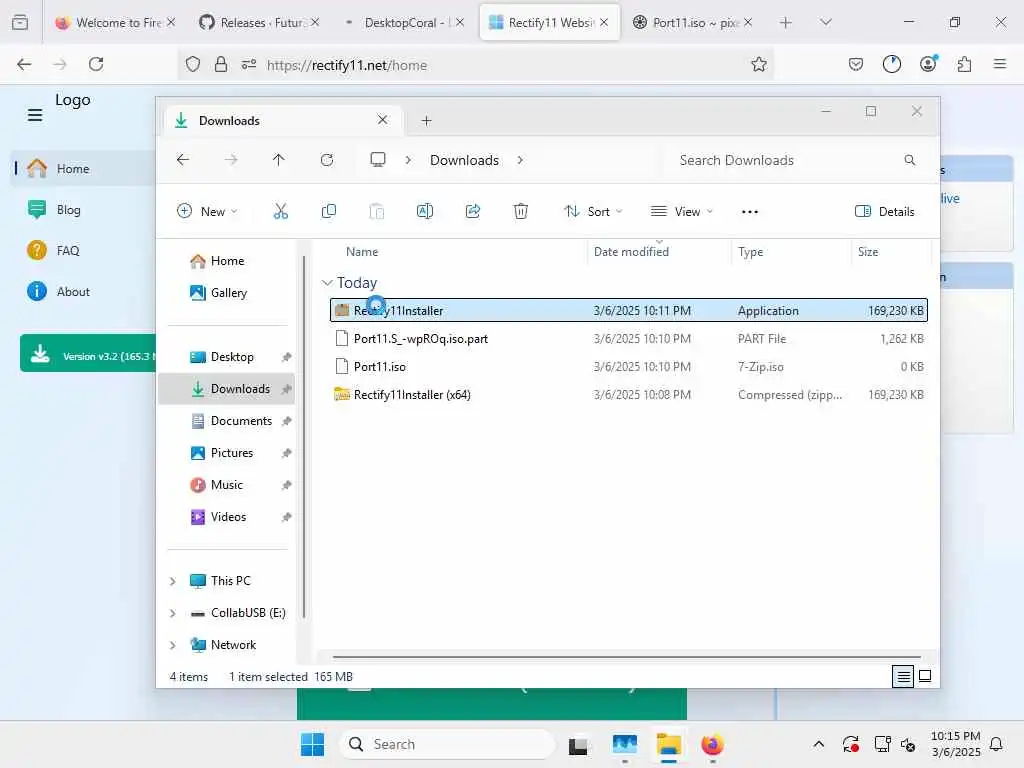1024x768 pixels.
Task: Click Version v3.2 download button
Action: [x=88, y=353]
